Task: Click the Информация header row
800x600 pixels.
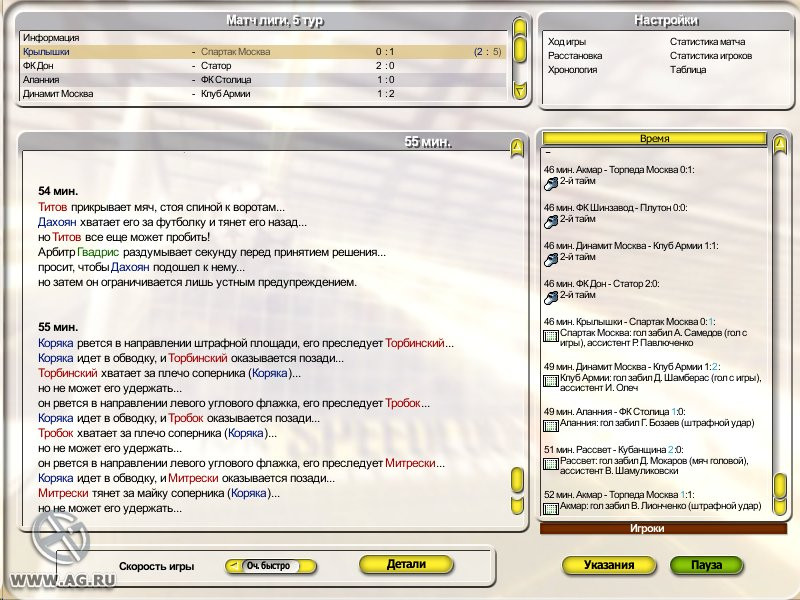Action: click(262, 38)
